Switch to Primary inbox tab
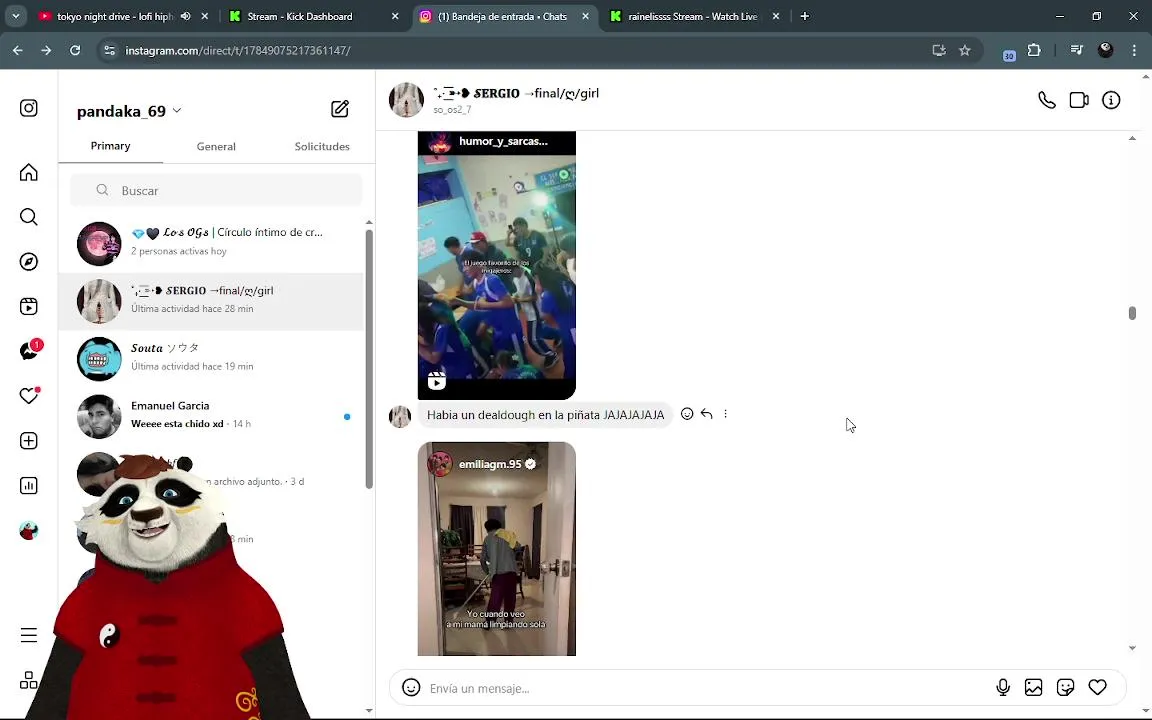The width and height of the screenshot is (1152, 720). click(x=110, y=146)
